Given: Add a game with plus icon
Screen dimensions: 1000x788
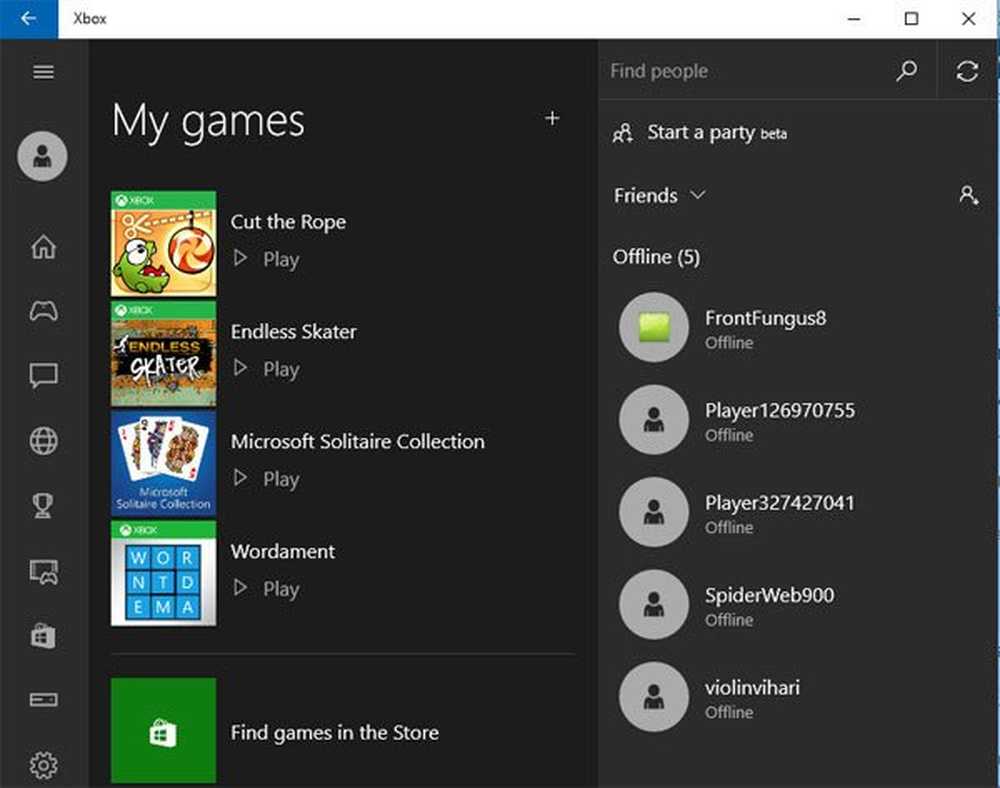Looking at the screenshot, I should (x=552, y=118).
